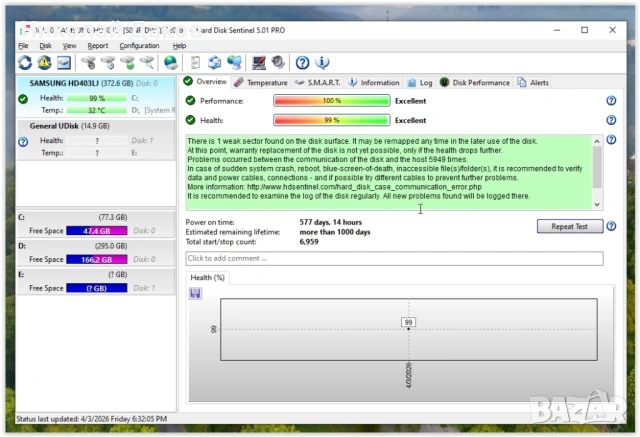The image size is (640, 437).
Task: Open the Disk Performance tab
Action: [x=475, y=83]
